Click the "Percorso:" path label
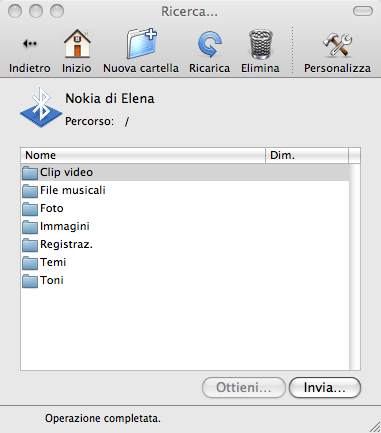 [x=89, y=121]
